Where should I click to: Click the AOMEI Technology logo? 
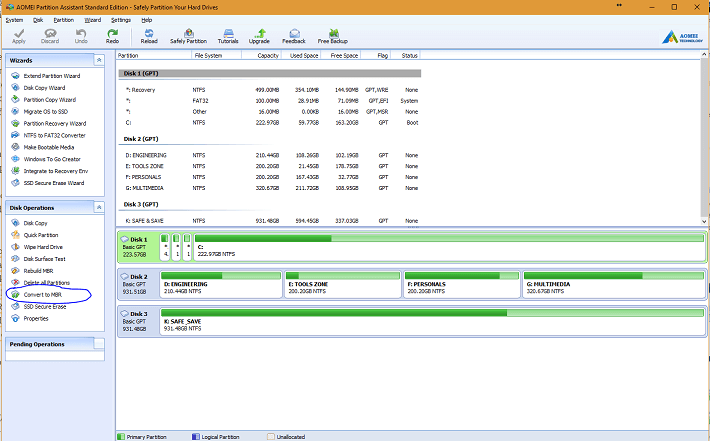(682, 37)
